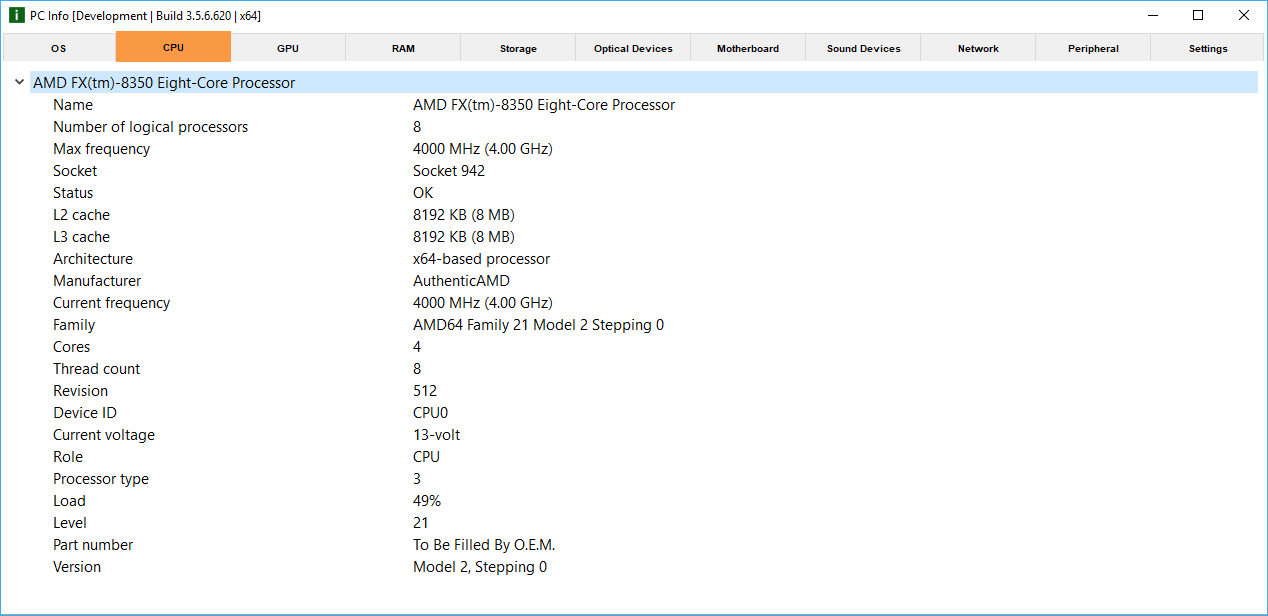This screenshot has width=1268, height=616.
Task: Minimize the PC Info window
Action: (1153, 15)
